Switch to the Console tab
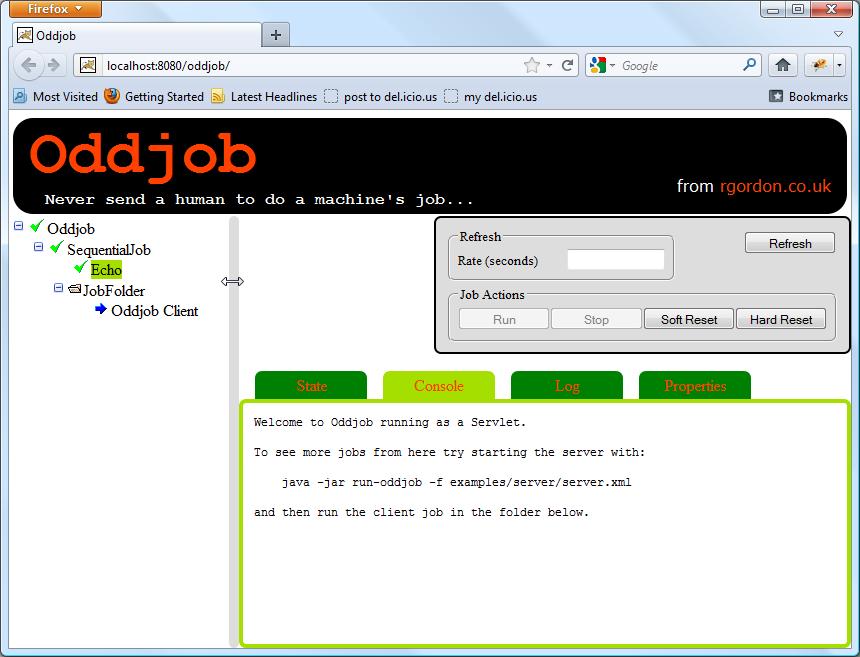The image size is (860, 657). click(439, 386)
